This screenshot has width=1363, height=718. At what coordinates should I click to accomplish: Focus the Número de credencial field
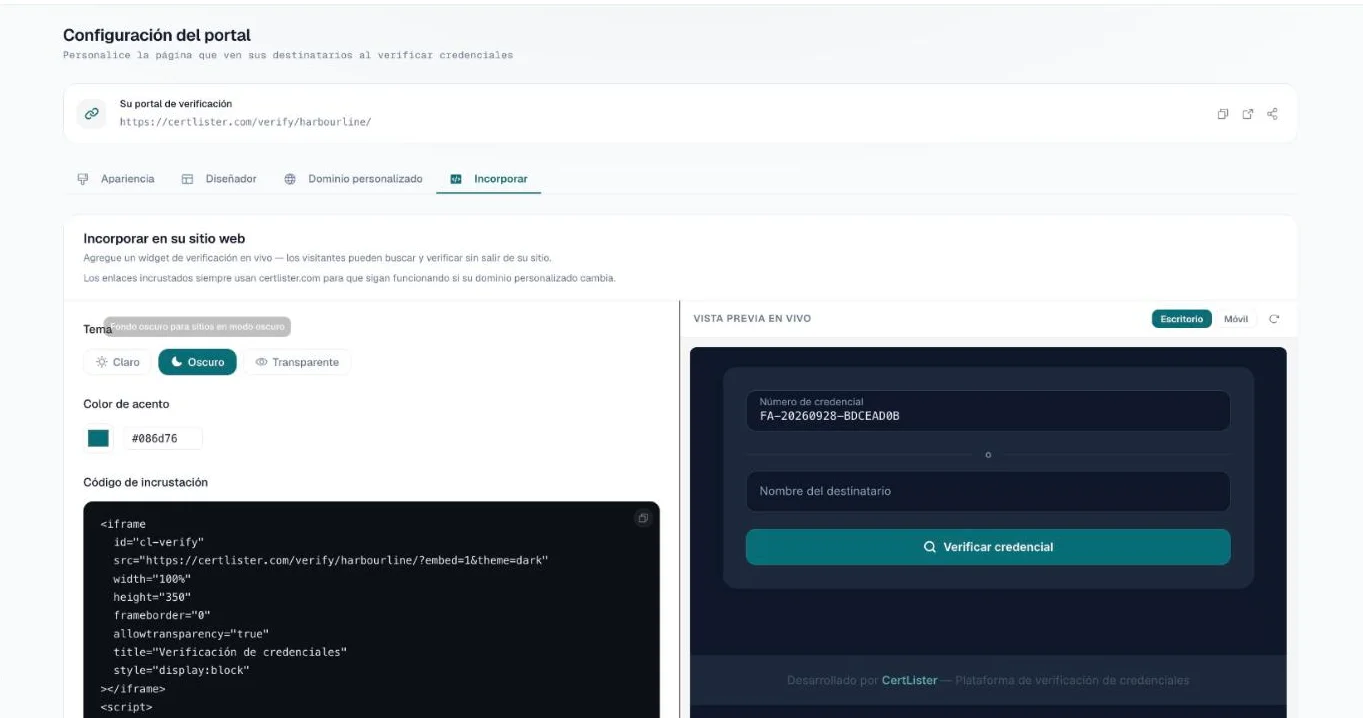[x=988, y=410]
